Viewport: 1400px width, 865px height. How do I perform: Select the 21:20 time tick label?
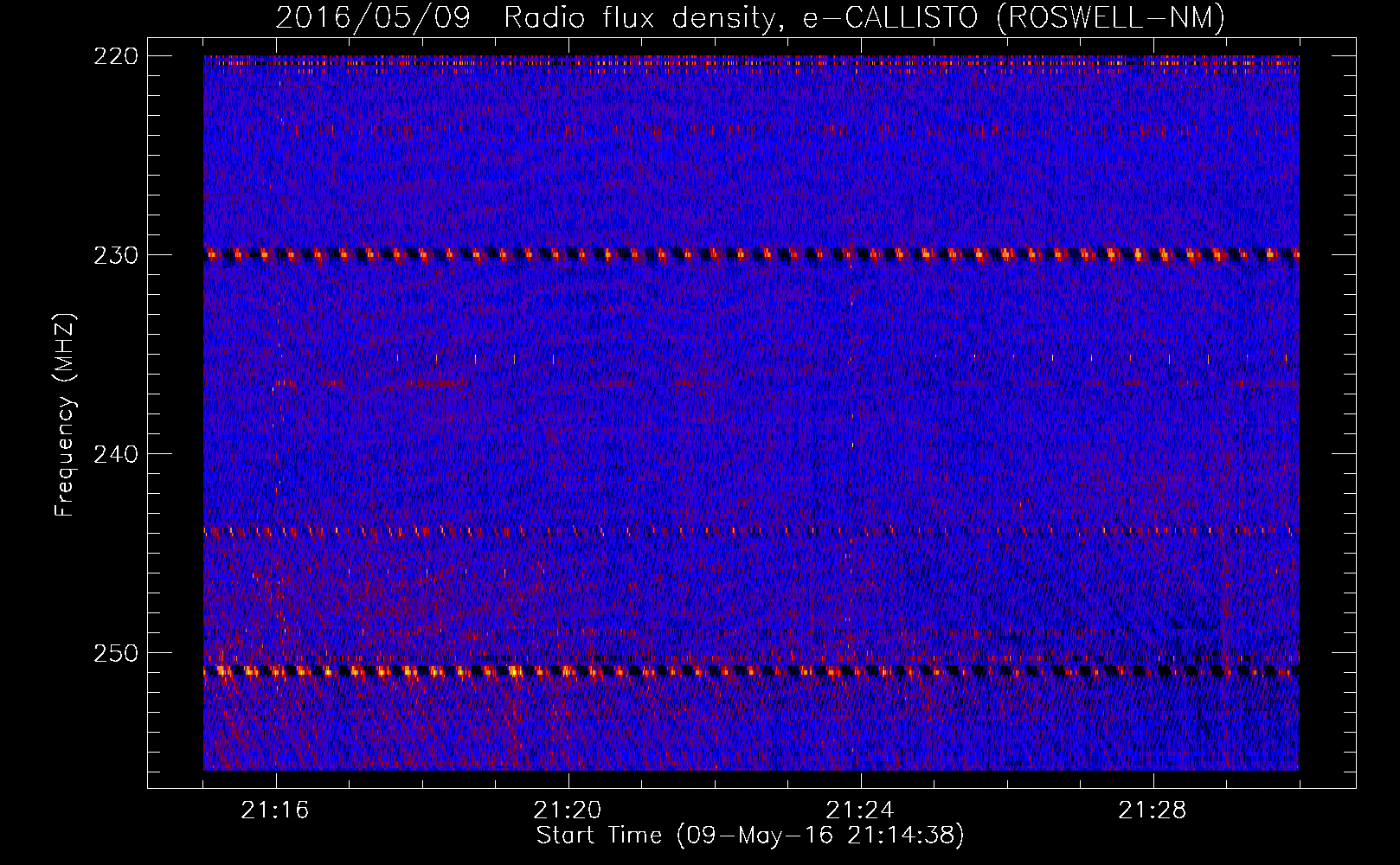coord(568,811)
